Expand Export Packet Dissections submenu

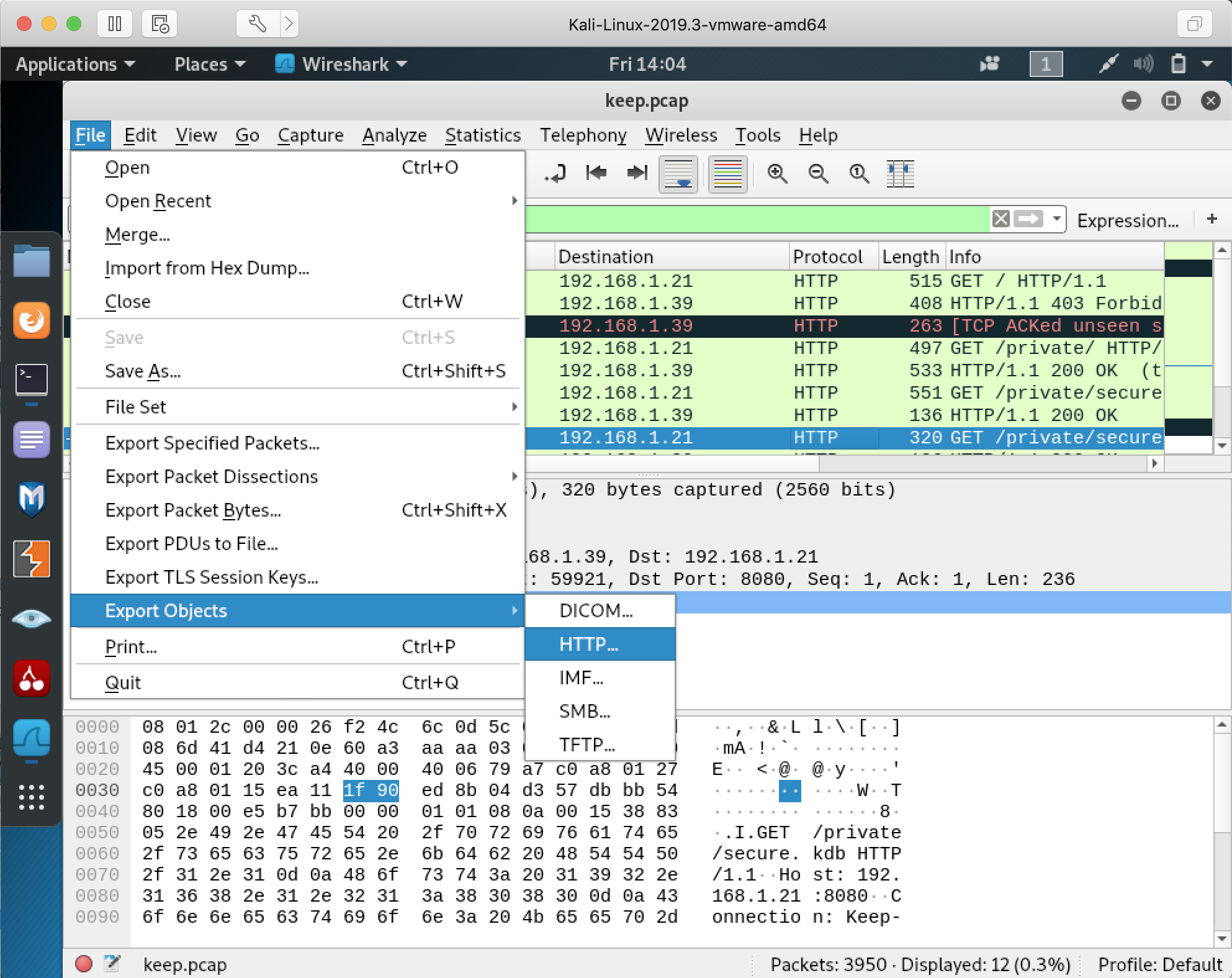298,476
